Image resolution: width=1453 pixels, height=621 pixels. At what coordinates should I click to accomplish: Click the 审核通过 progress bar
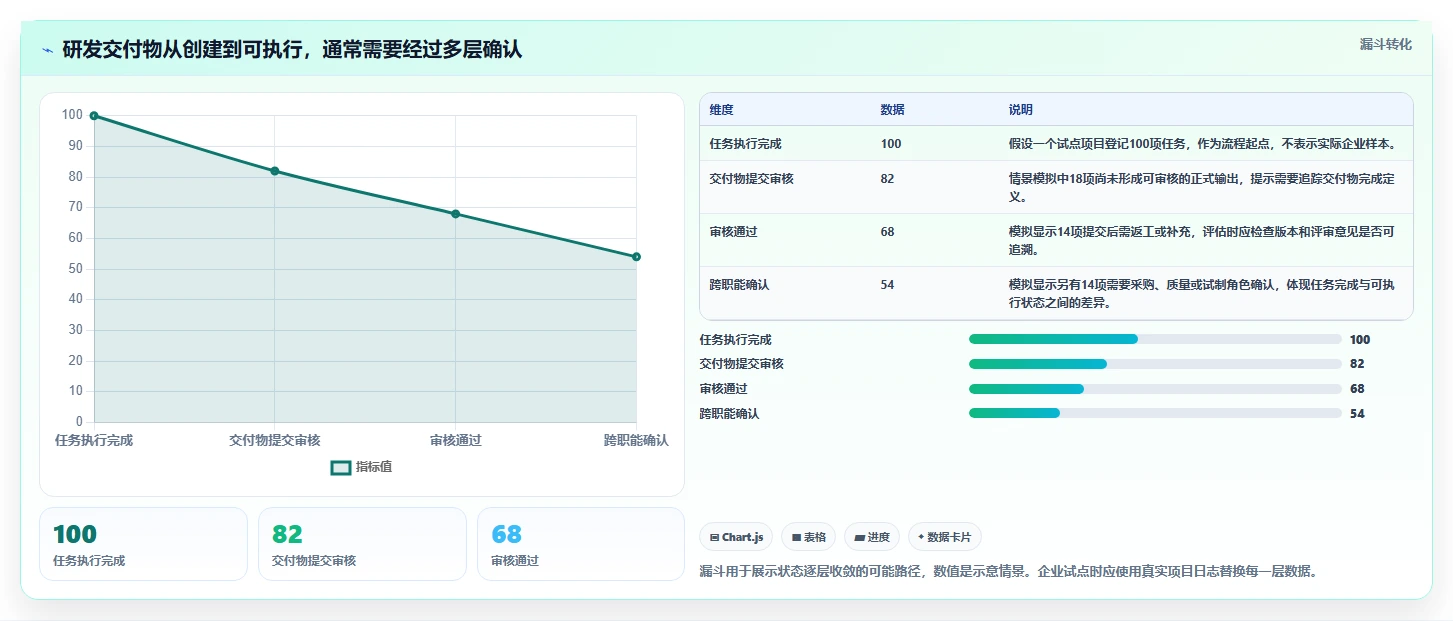point(1155,389)
